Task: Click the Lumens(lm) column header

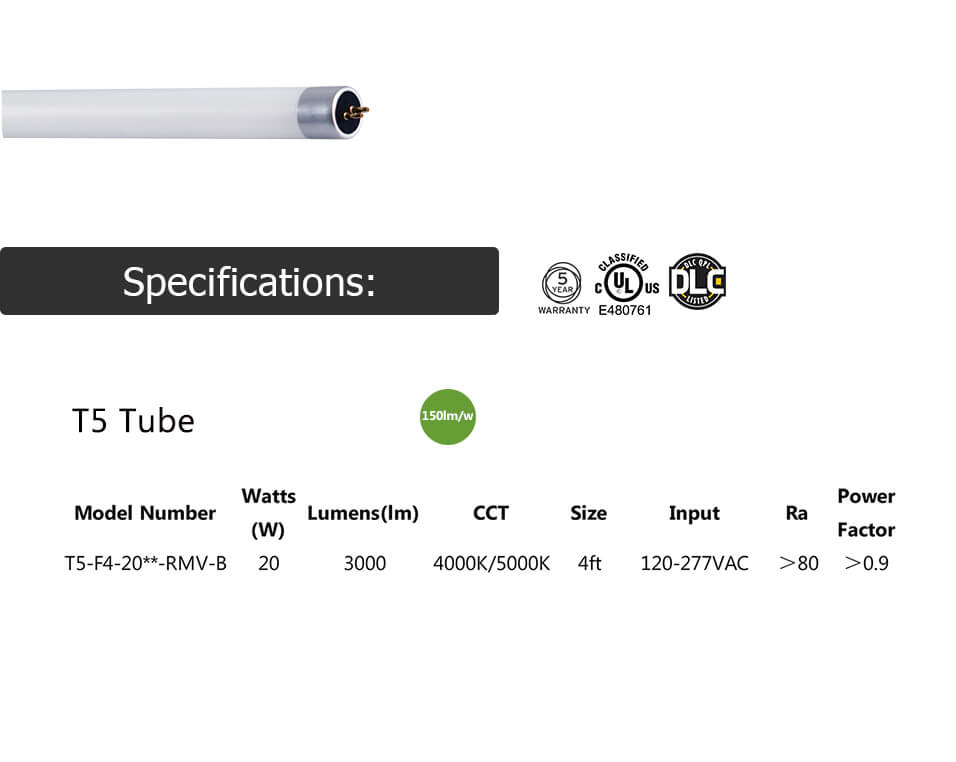Action: click(363, 513)
